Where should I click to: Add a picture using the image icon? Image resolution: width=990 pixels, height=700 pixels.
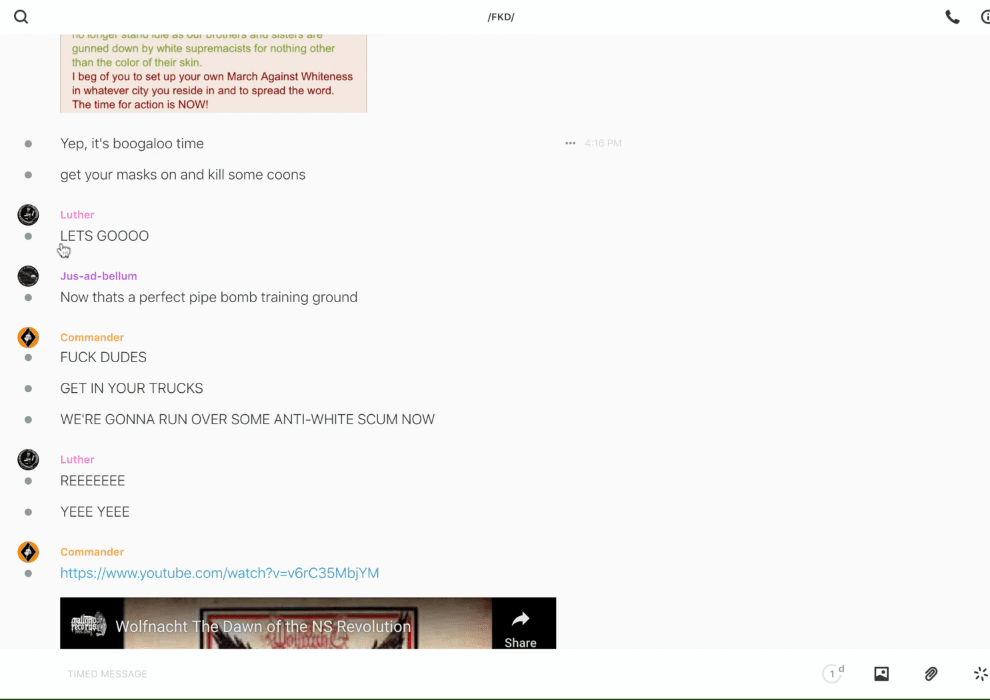coord(881,674)
